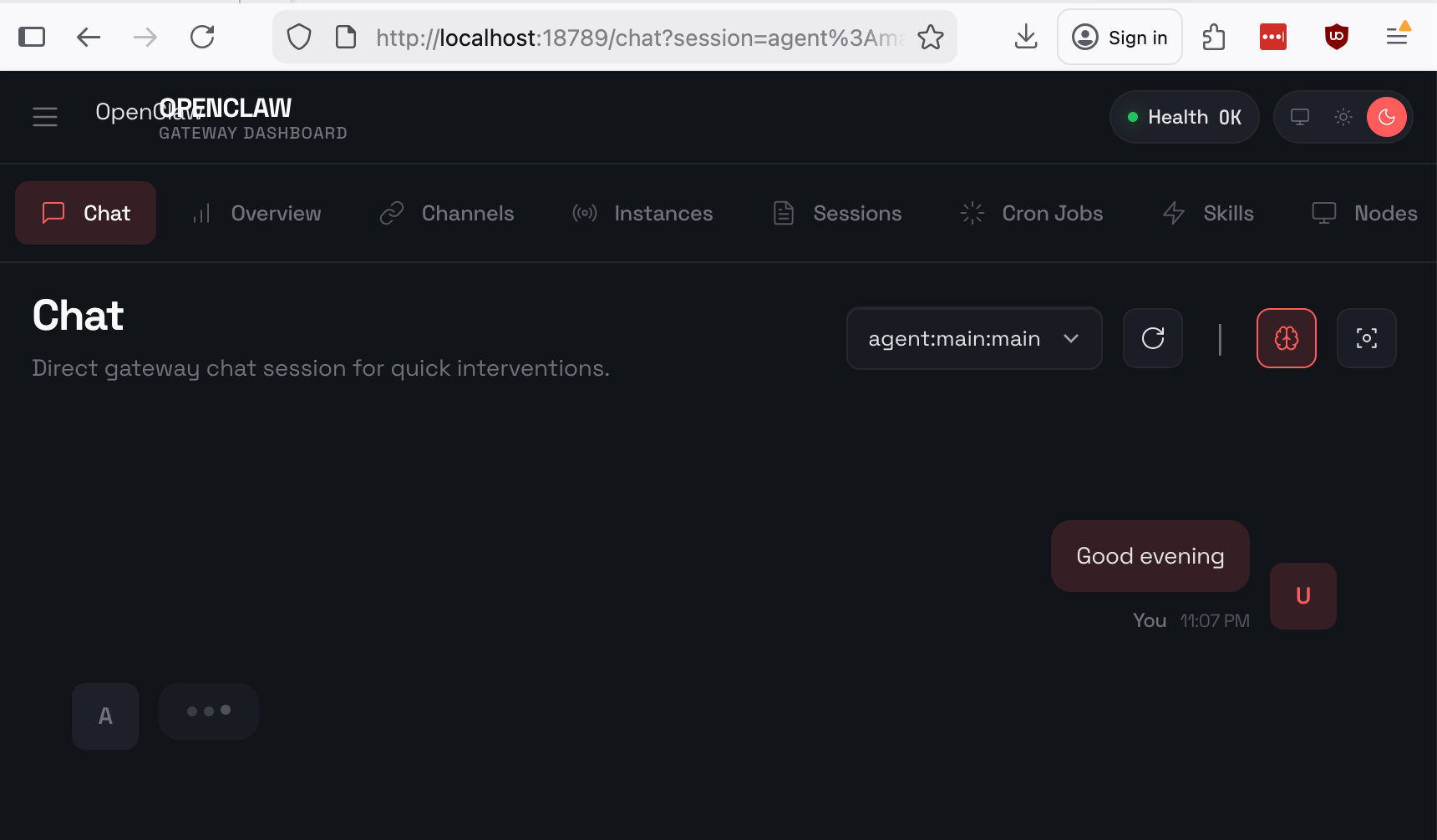The width and height of the screenshot is (1437, 840).
Task: Switch to the Channels tab
Action: tap(447, 213)
